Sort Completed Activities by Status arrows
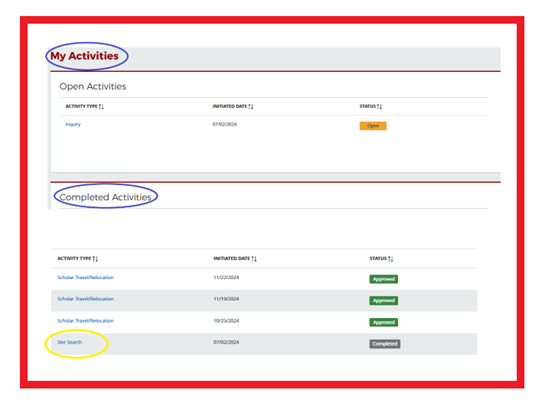Image resolution: width=555 pixels, height=403 pixels. pos(390,259)
